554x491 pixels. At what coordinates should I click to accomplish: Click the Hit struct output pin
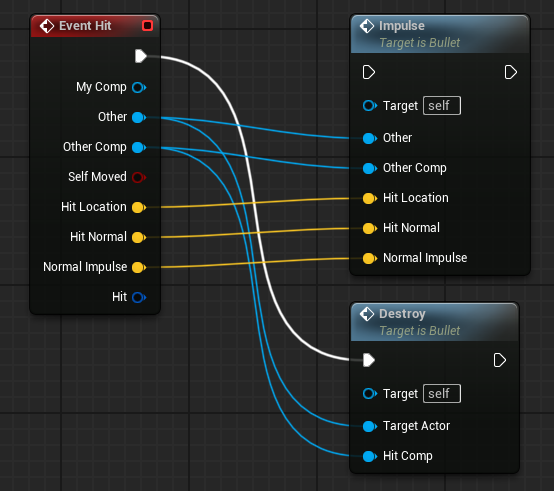coord(139,297)
